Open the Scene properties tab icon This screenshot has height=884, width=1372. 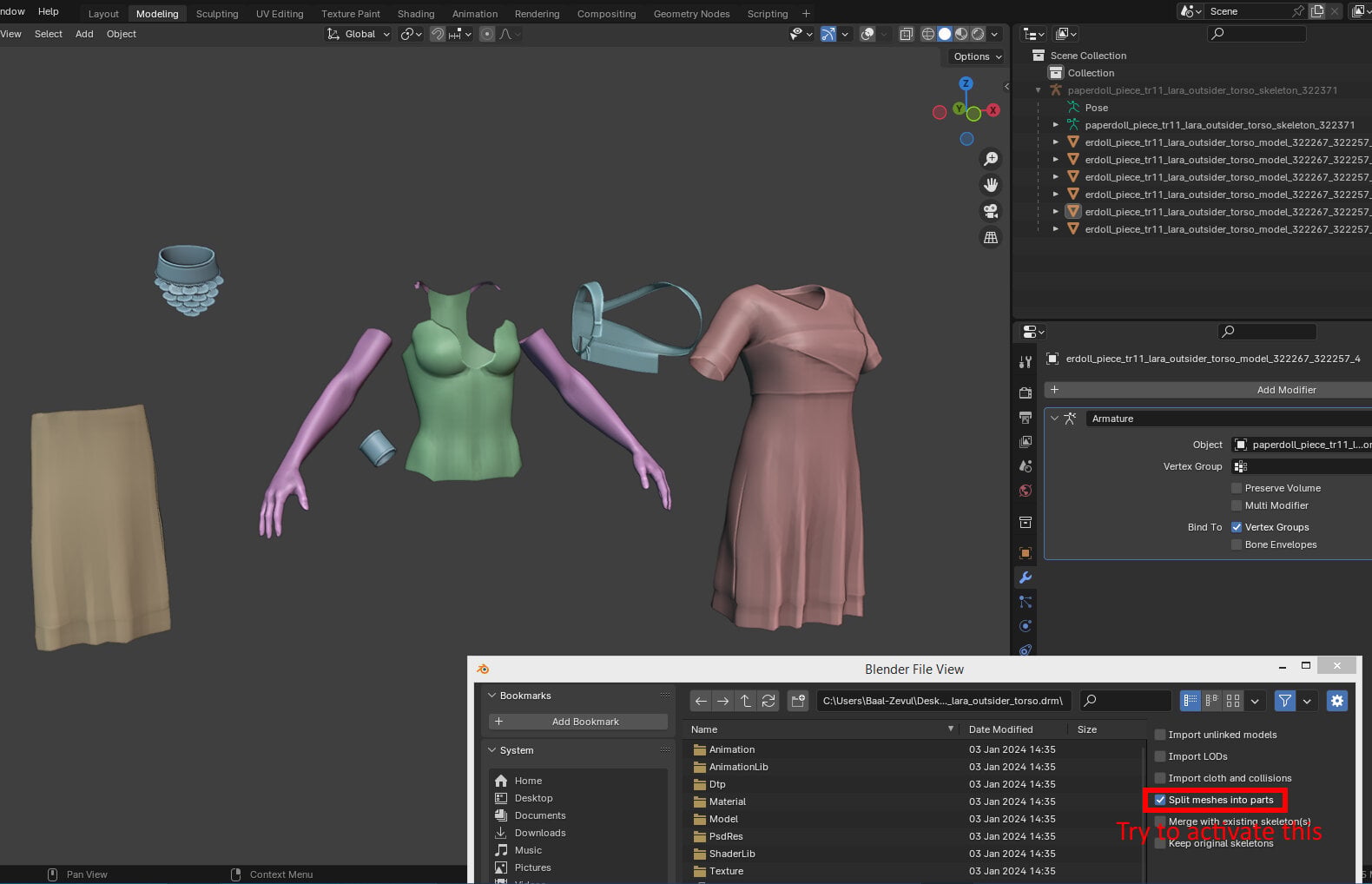pyautogui.click(x=1026, y=466)
